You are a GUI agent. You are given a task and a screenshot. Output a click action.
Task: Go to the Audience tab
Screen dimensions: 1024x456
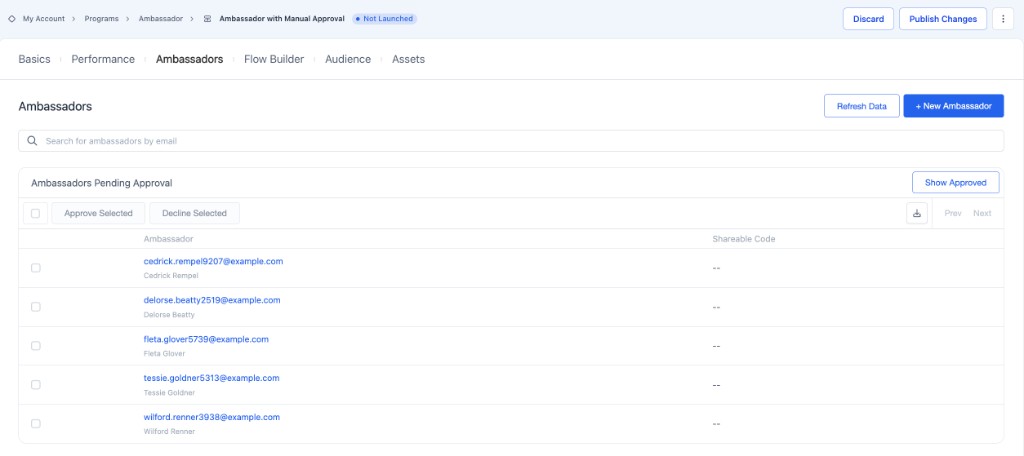pos(348,59)
